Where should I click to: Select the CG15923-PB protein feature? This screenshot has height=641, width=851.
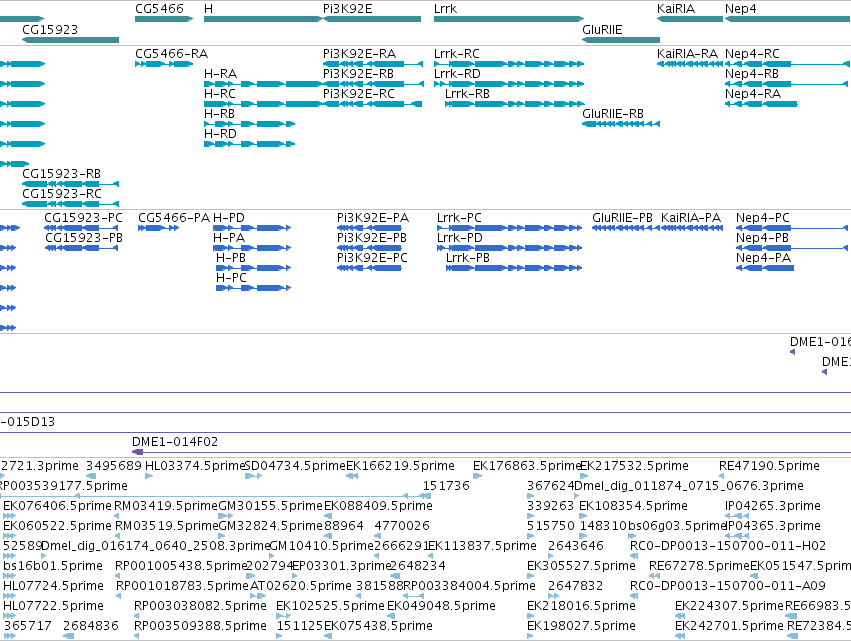click(81, 249)
